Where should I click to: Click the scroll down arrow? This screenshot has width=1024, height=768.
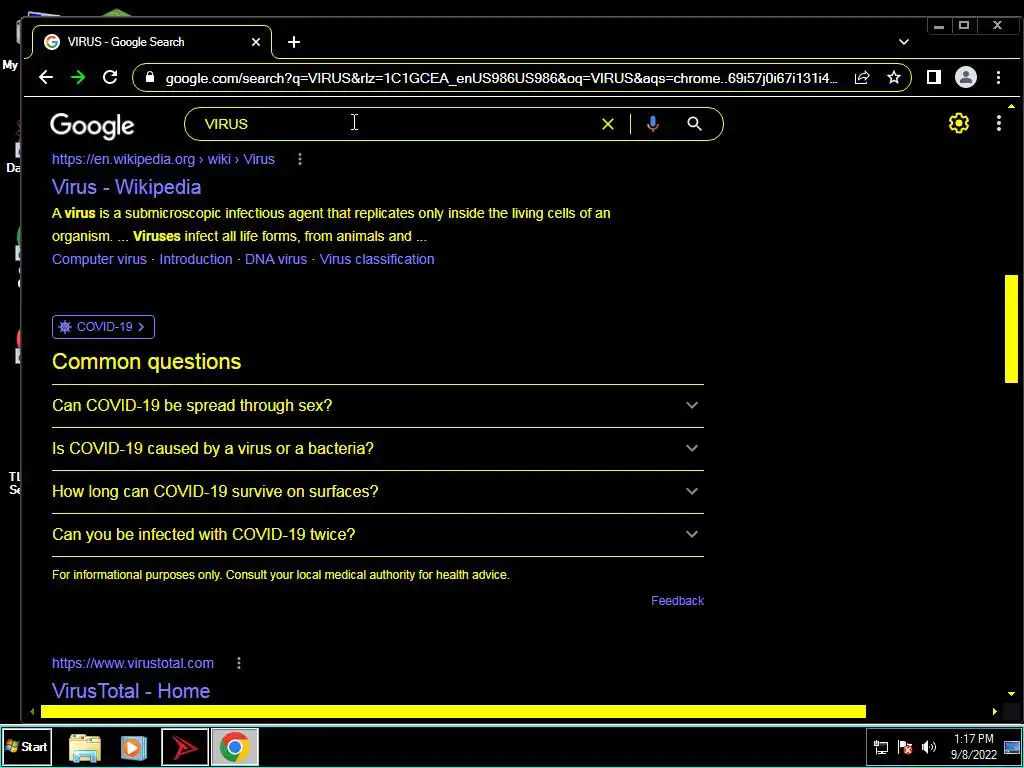1011,694
